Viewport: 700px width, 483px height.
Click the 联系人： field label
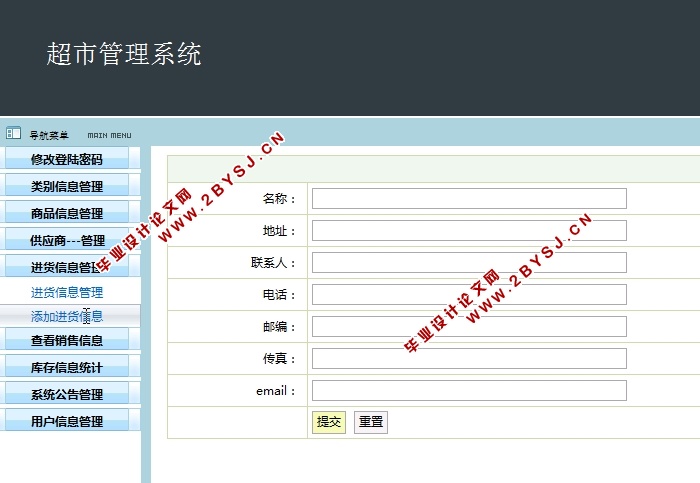point(273,263)
